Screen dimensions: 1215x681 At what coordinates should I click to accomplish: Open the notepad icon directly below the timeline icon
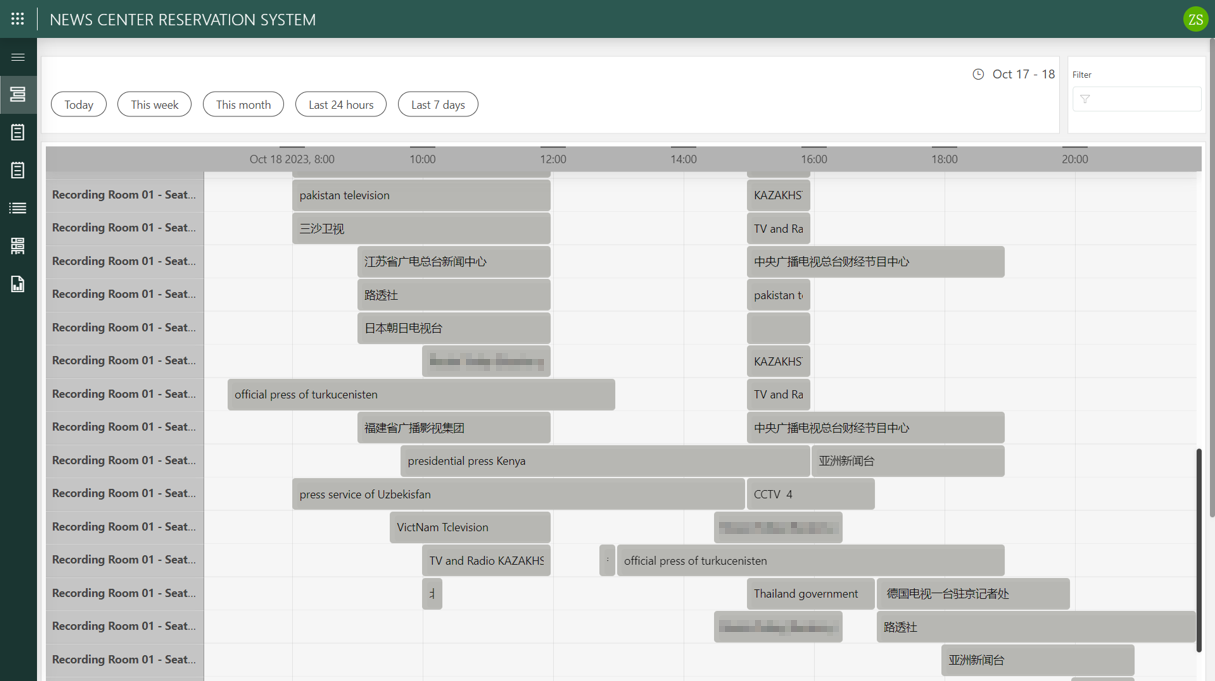click(x=18, y=132)
